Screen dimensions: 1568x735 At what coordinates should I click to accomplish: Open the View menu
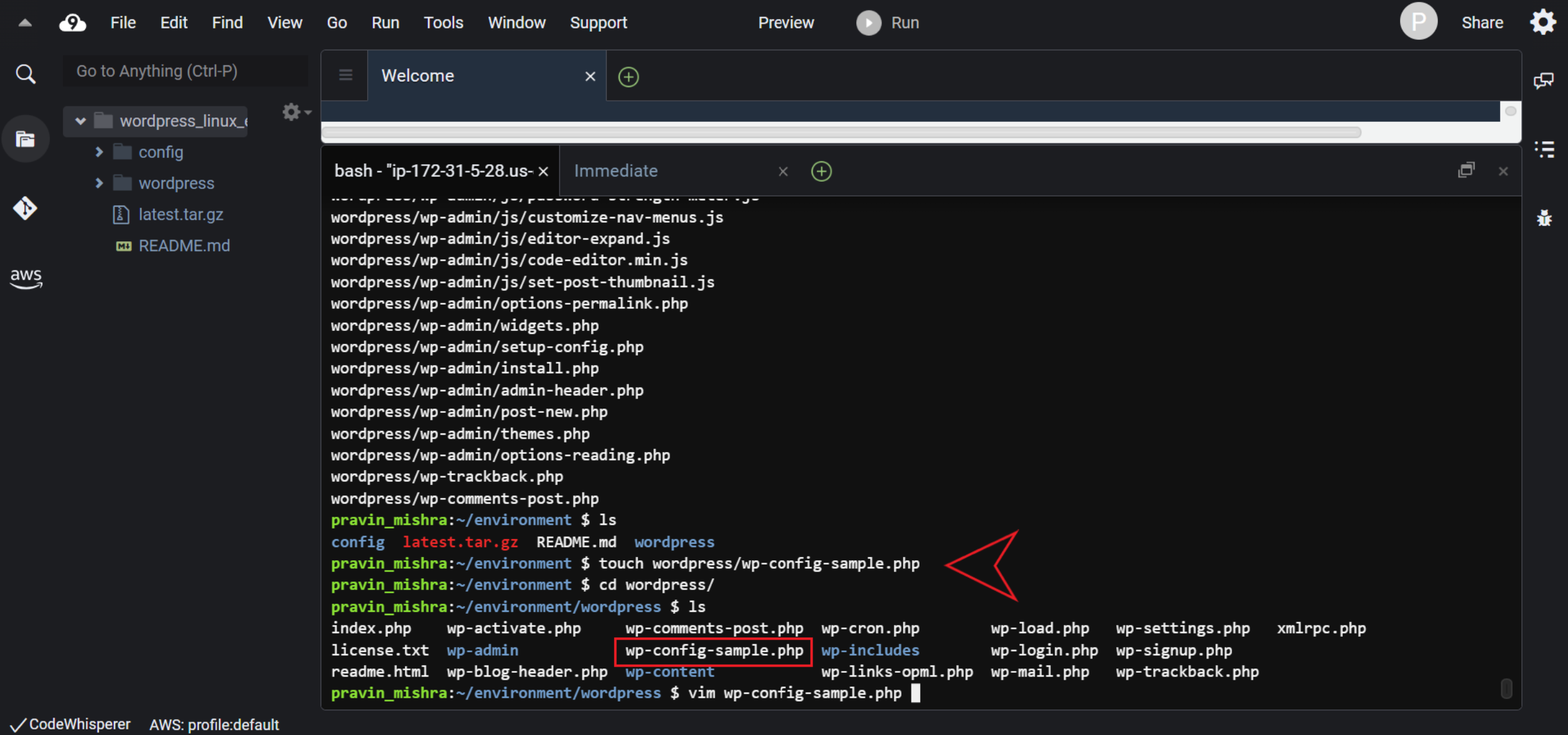pos(284,23)
